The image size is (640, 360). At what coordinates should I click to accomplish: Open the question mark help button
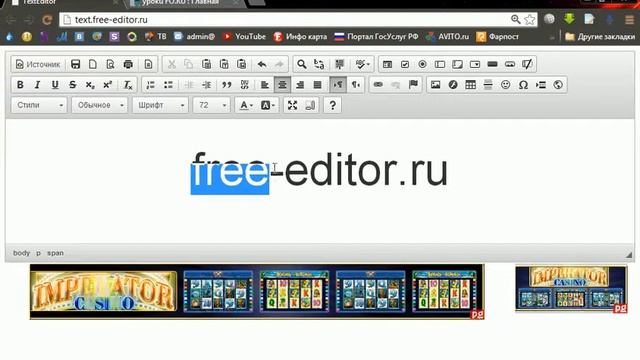click(x=333, y=105)
